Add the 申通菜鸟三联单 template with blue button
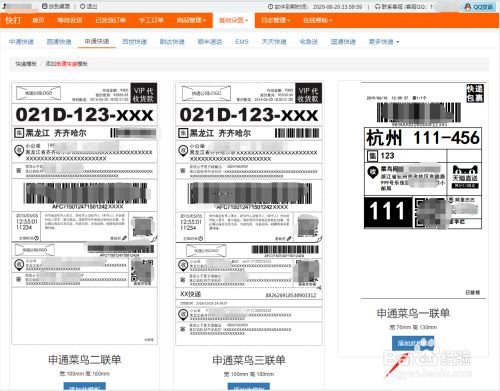Image resolution: width=500 pixels, height=391 pixels. pos(249,387)
